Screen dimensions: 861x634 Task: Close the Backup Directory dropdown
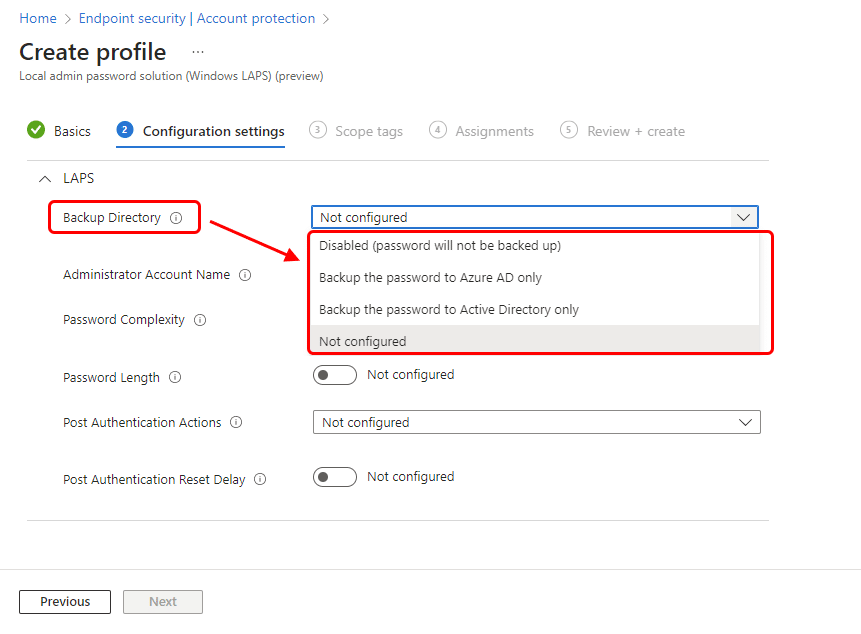[x=743, y=217]
